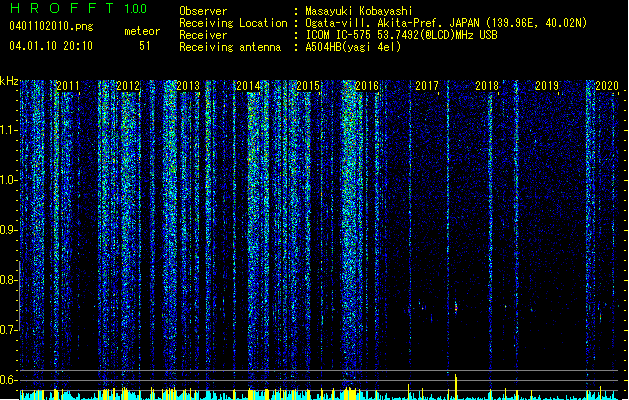The width and height of the screenshot is (629, 400).
Task: Click the red-yellow meteor echo near 0.75 kHz
Action: 456,308
